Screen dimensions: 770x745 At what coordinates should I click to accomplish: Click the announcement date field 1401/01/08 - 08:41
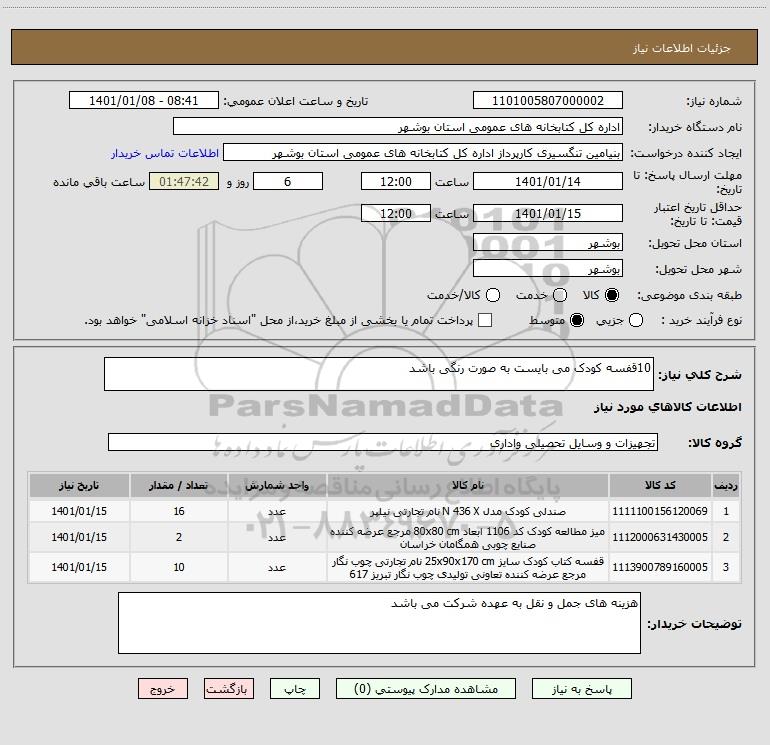point(143,101)
